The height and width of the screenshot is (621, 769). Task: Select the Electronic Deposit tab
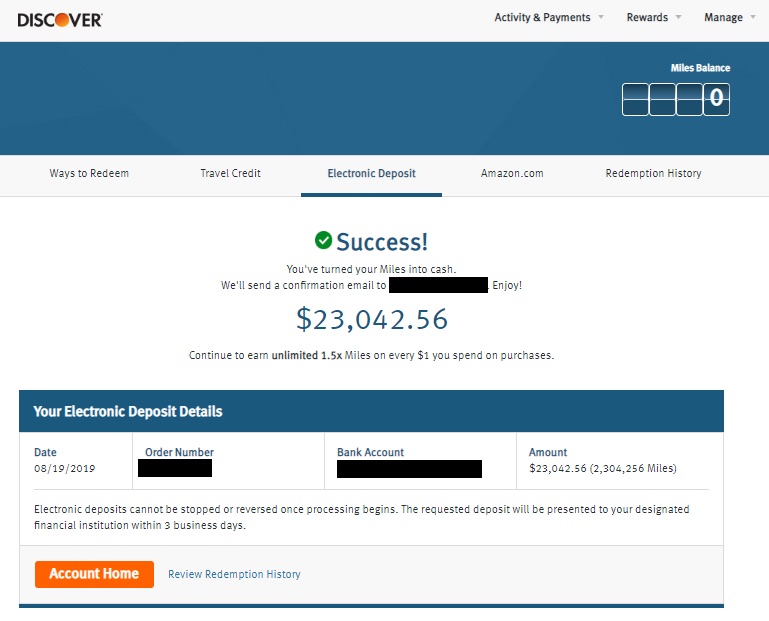(x=371, y=173)
